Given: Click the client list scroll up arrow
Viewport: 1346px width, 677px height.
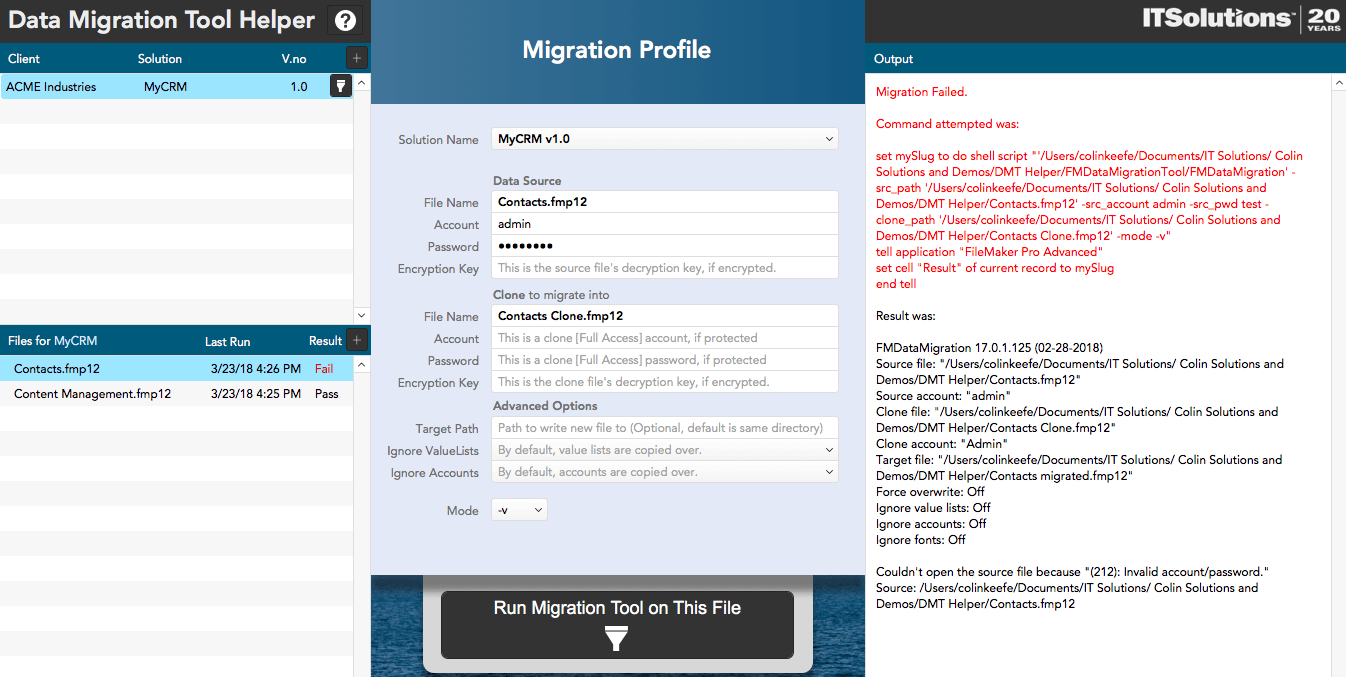Looking at the screenshot, I should click(362, 81).
